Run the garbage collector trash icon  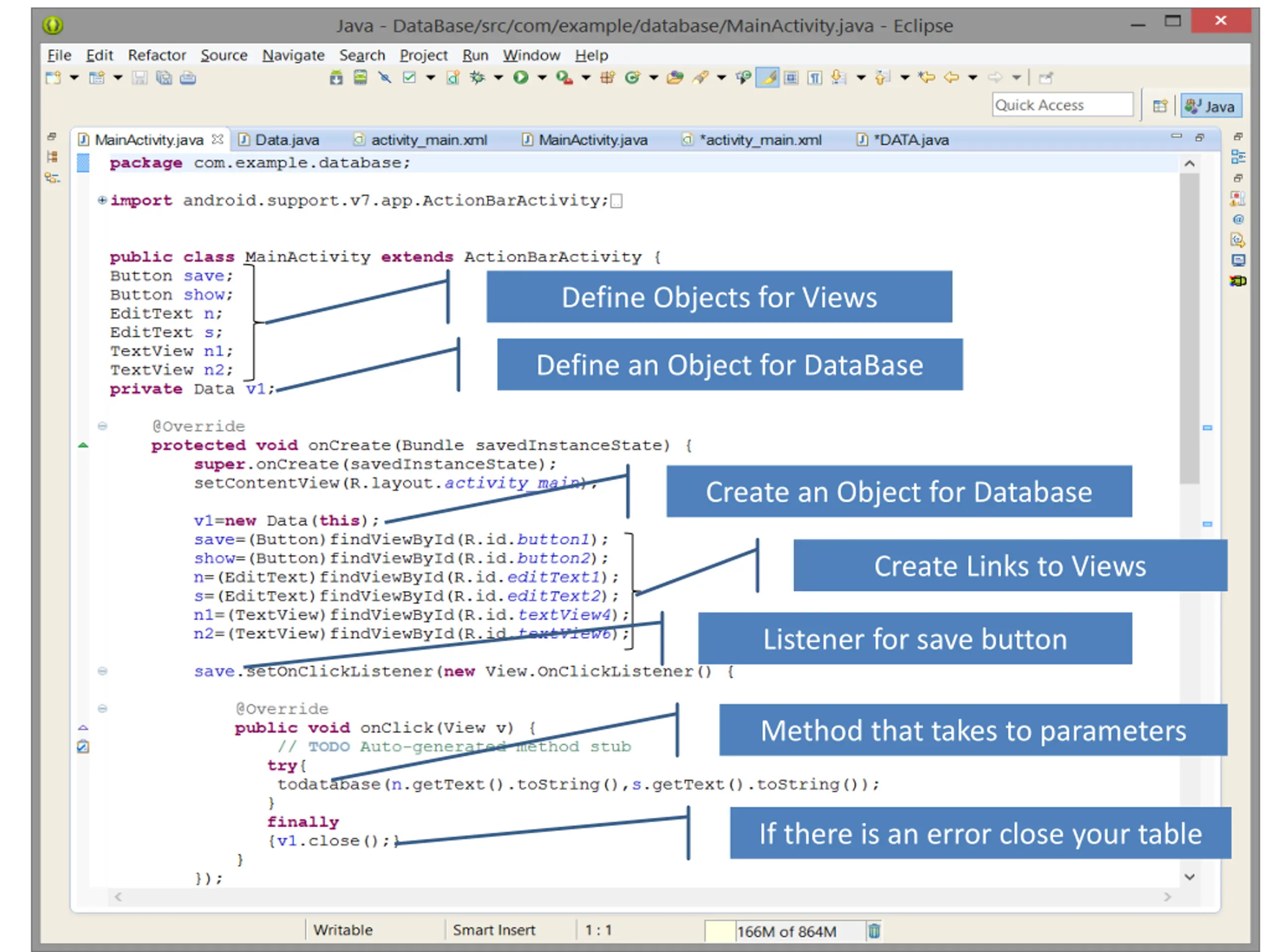874,930
